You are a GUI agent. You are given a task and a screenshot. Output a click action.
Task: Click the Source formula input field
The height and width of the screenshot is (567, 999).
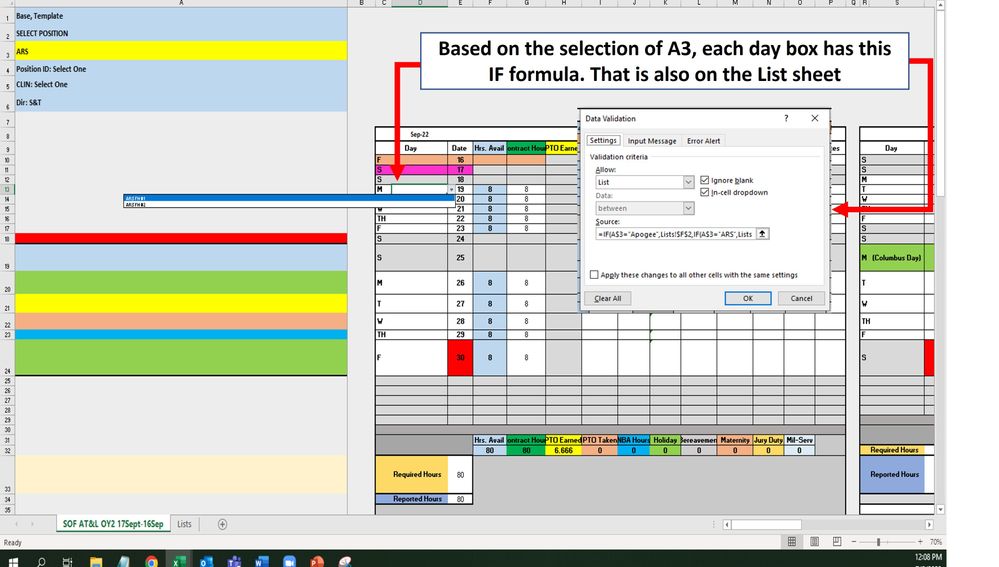[675, 234]
